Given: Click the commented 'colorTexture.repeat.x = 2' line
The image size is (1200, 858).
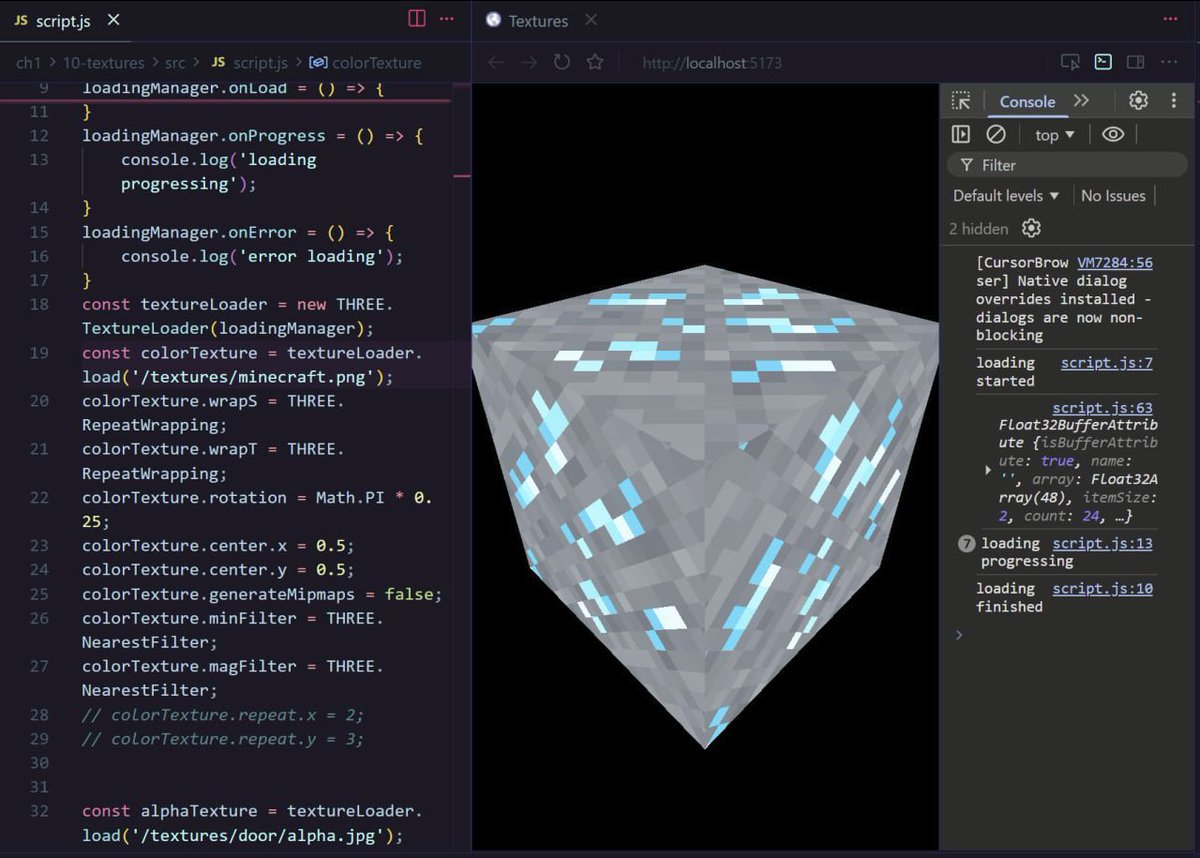Looking at the screenshot, I should (223, 715).
